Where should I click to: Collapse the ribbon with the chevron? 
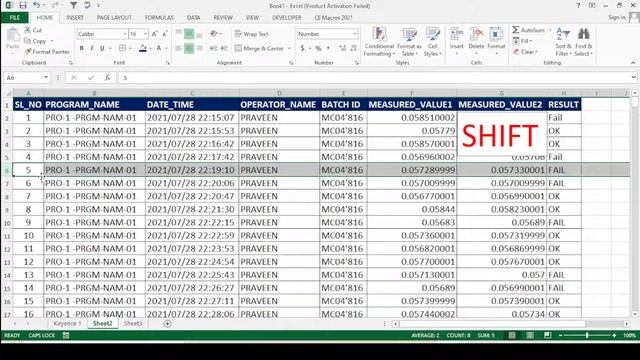click(x=633, y=62)
